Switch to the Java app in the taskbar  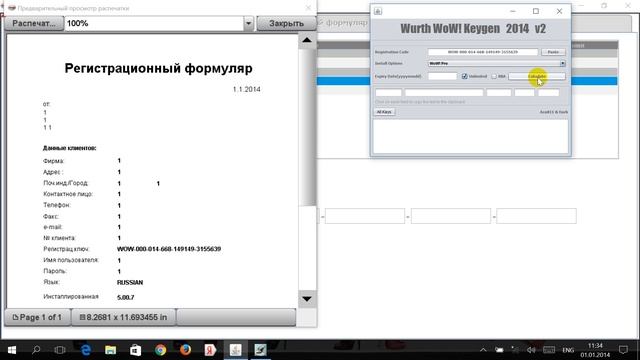[236, 350]
